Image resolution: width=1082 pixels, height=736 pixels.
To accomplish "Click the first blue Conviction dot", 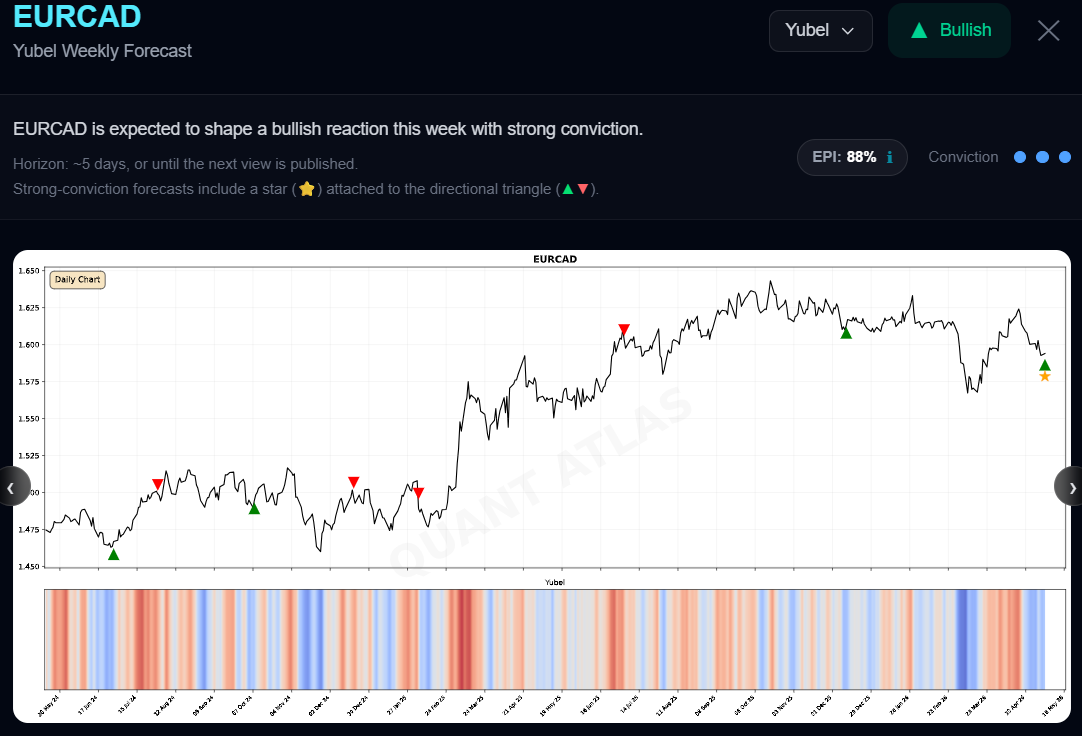I will pos(1020,157).
